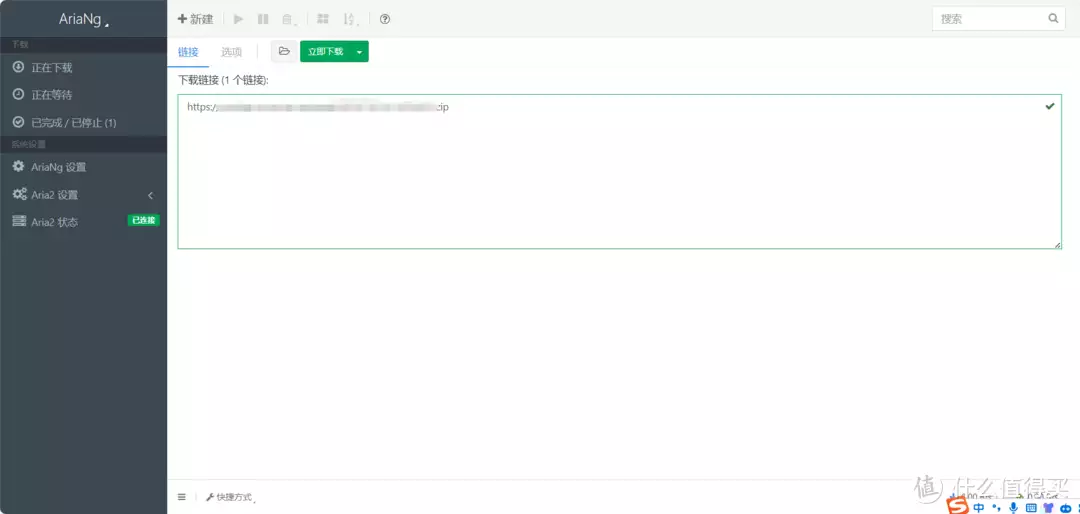Screen dimensions: 1080x514
Task: Click the AriaNg logo title
Action: tap(81, 19)
